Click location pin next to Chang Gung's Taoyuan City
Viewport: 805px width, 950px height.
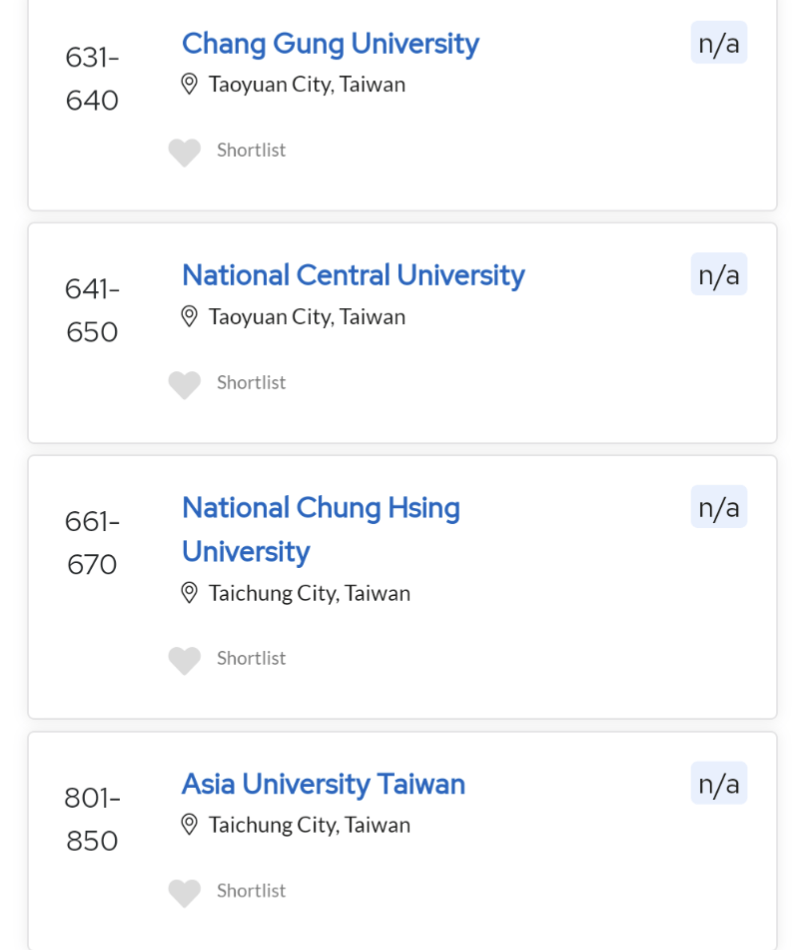tap(189, 84)
